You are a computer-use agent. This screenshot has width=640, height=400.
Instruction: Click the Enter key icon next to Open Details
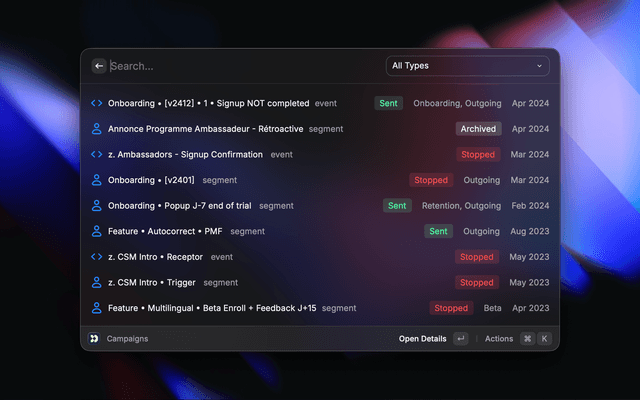pyautogui.click(x=461, y=338)
